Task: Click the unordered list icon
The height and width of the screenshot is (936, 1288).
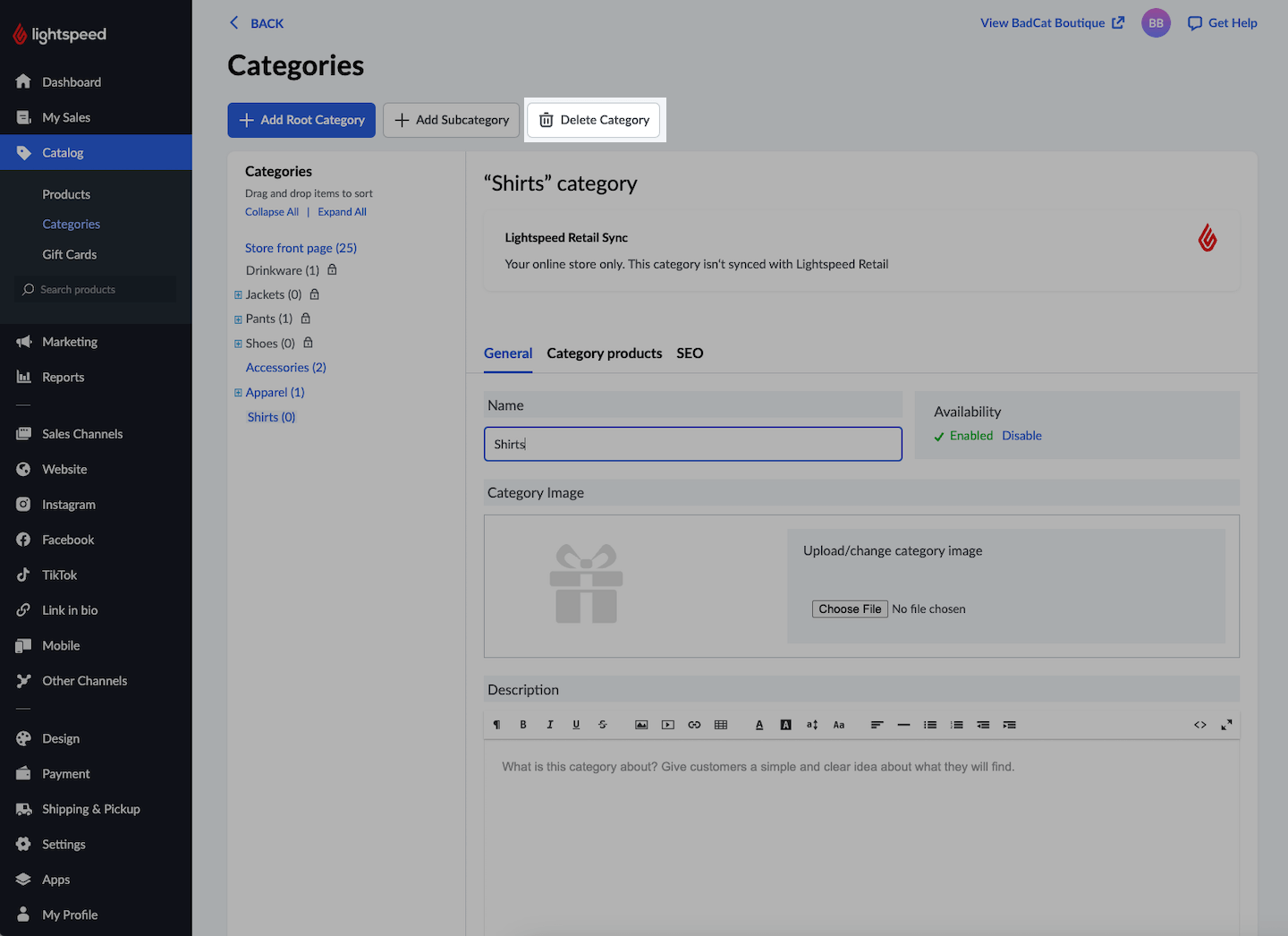Action: (x=930, y=725)
